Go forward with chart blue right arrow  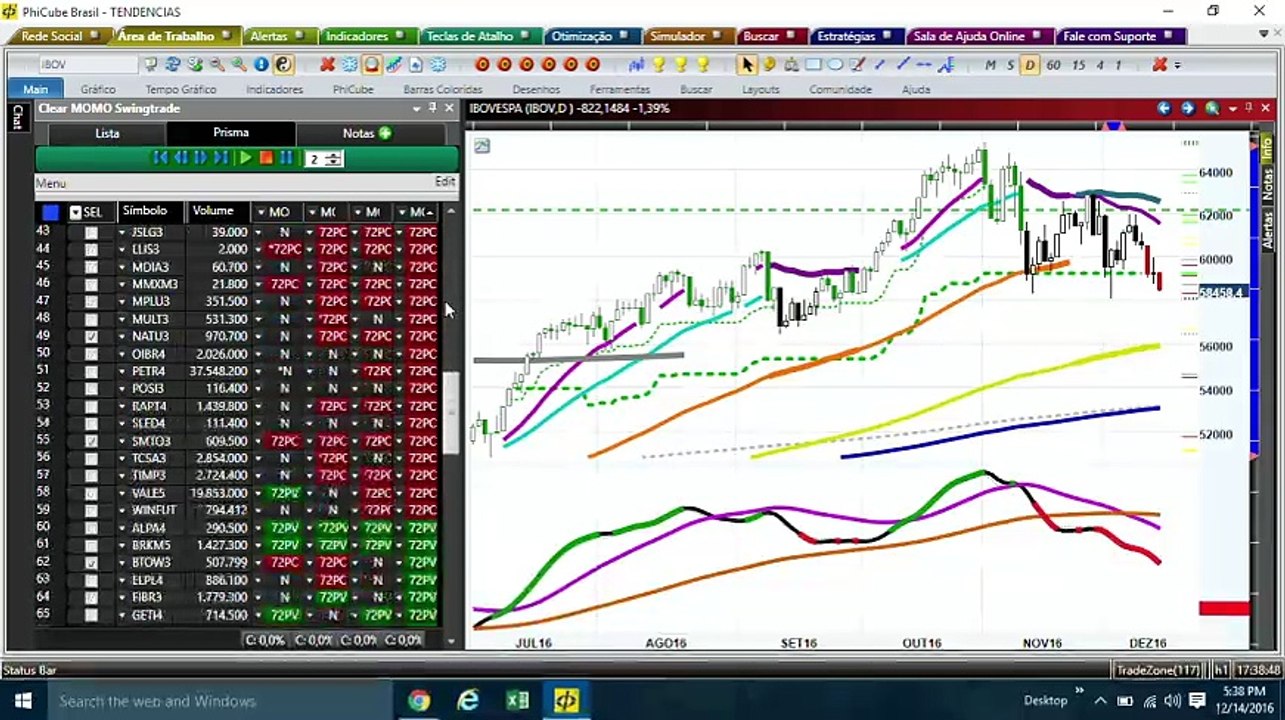coord(1187,108)
